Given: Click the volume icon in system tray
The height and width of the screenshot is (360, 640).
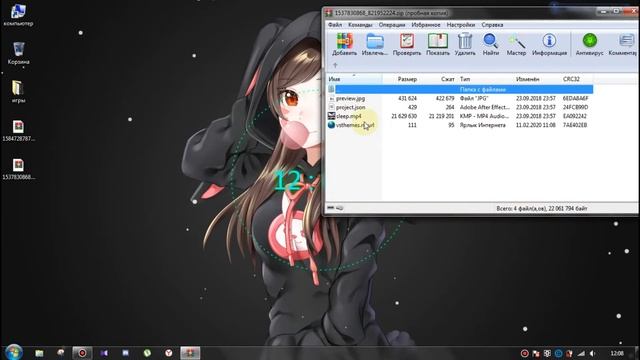Looking at the screenshot, I should pos(593,353).
